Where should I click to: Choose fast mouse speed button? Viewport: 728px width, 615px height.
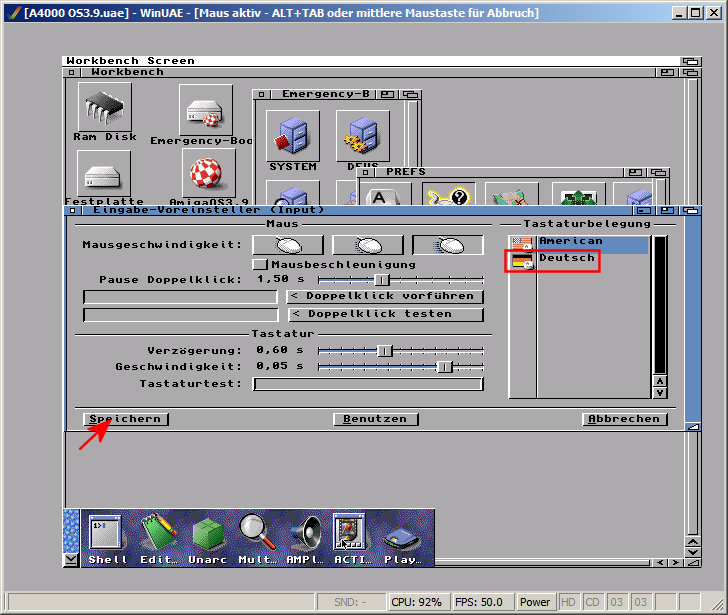448,245
